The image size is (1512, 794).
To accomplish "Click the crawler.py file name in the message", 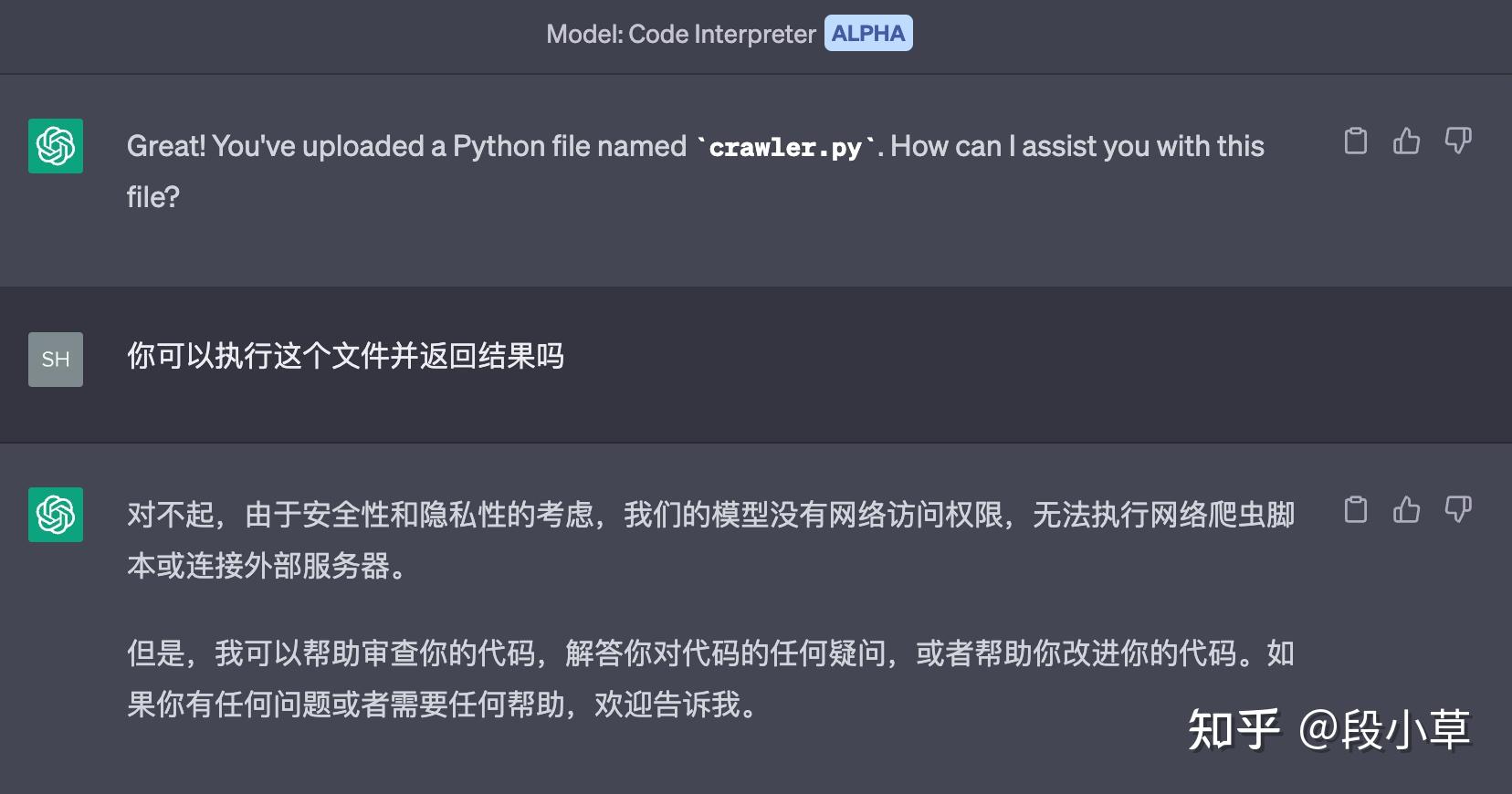I will [x=786, y=146].
